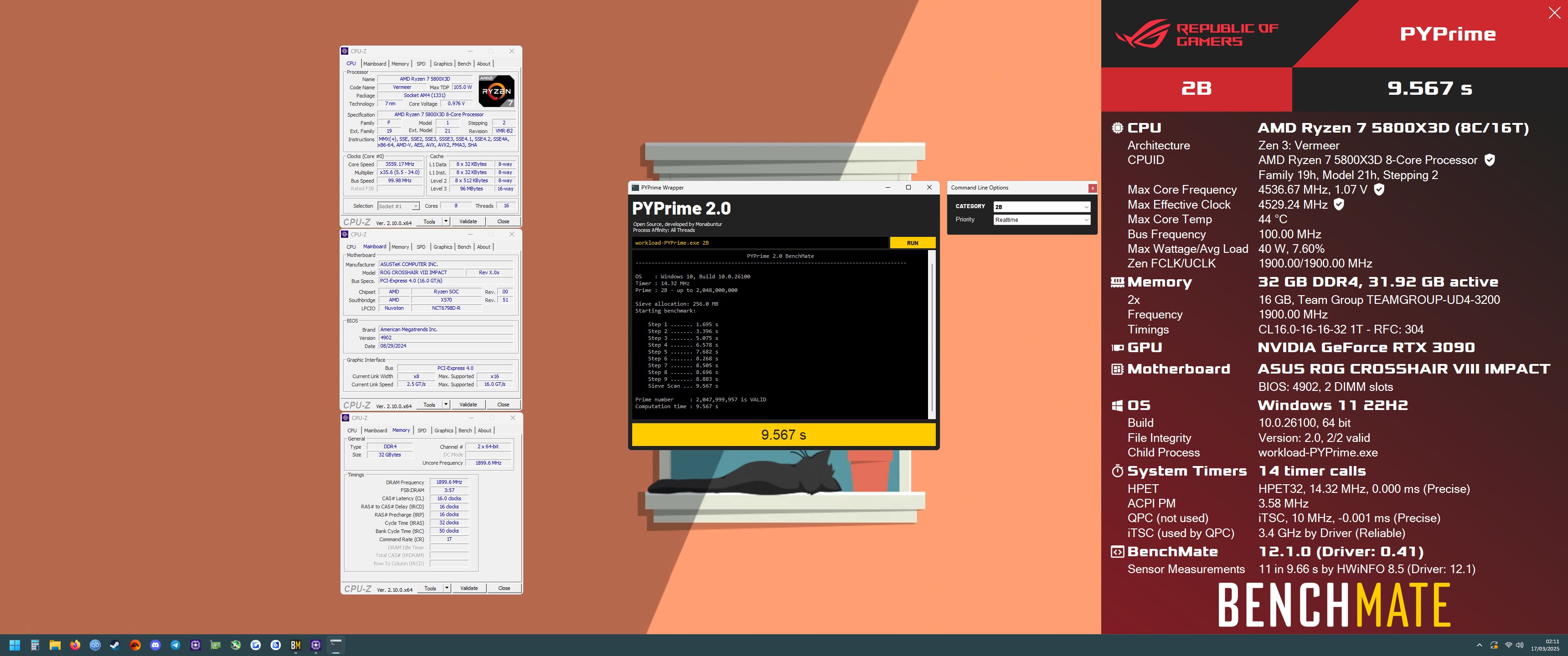Focus the terminal window taskbar icon
The width and height of the screenshot is (1568, 656).
[x=336, y=645]
